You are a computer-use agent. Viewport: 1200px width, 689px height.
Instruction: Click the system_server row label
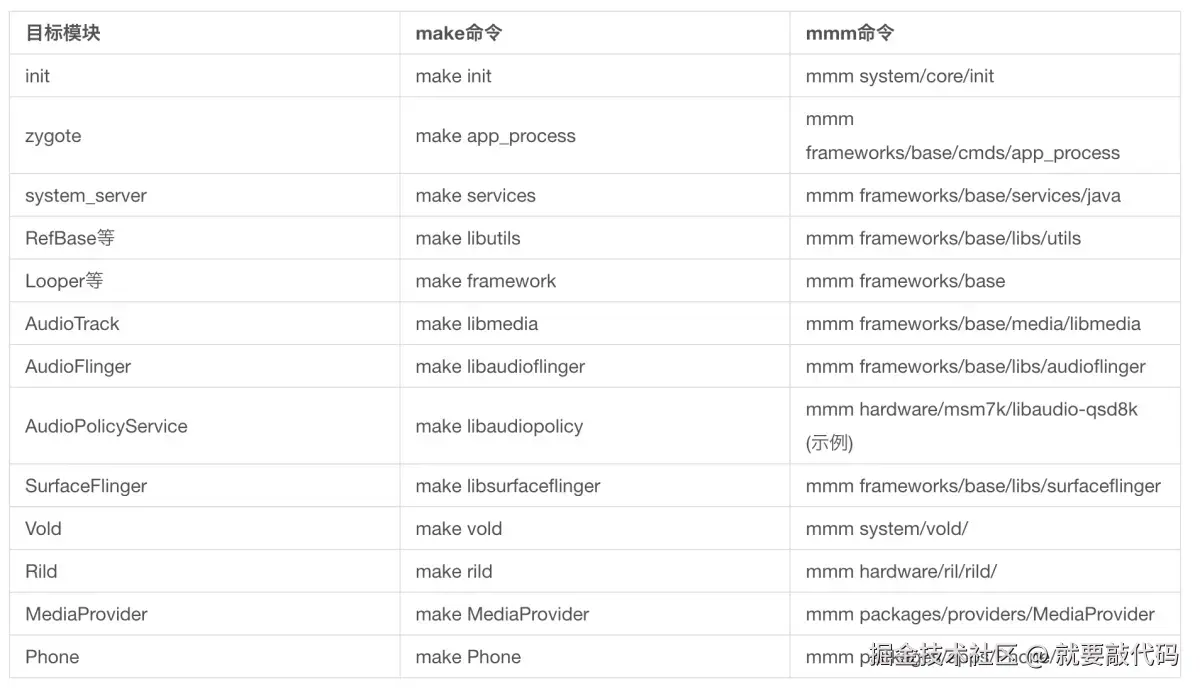click(86, 196)
